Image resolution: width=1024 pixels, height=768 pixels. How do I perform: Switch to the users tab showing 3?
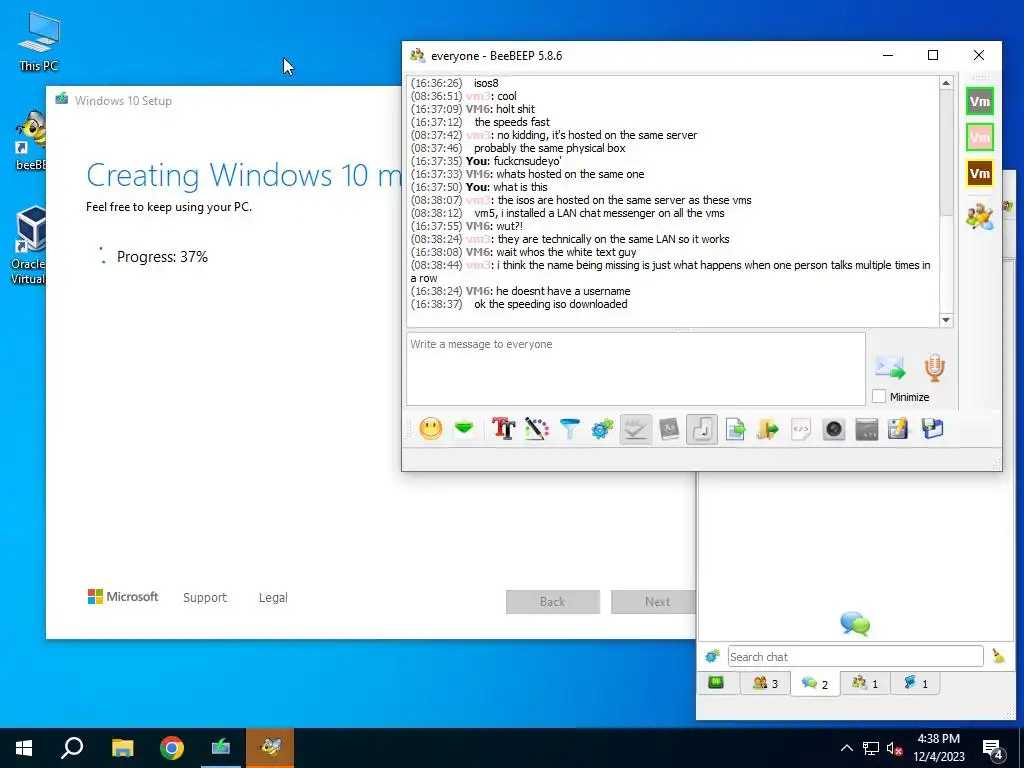765,683
